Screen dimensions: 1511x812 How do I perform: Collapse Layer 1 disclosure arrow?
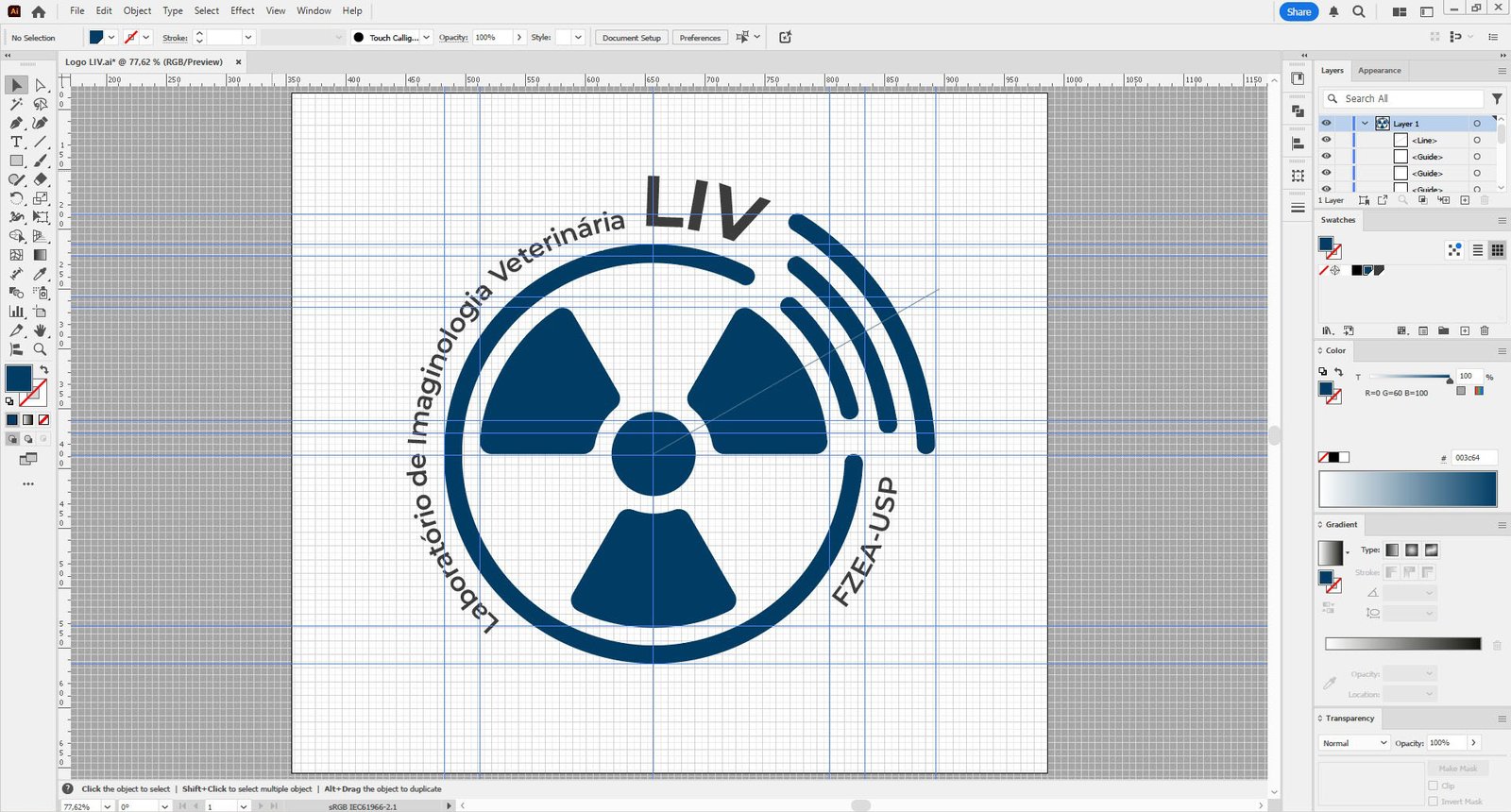[x=1365, y=124]
